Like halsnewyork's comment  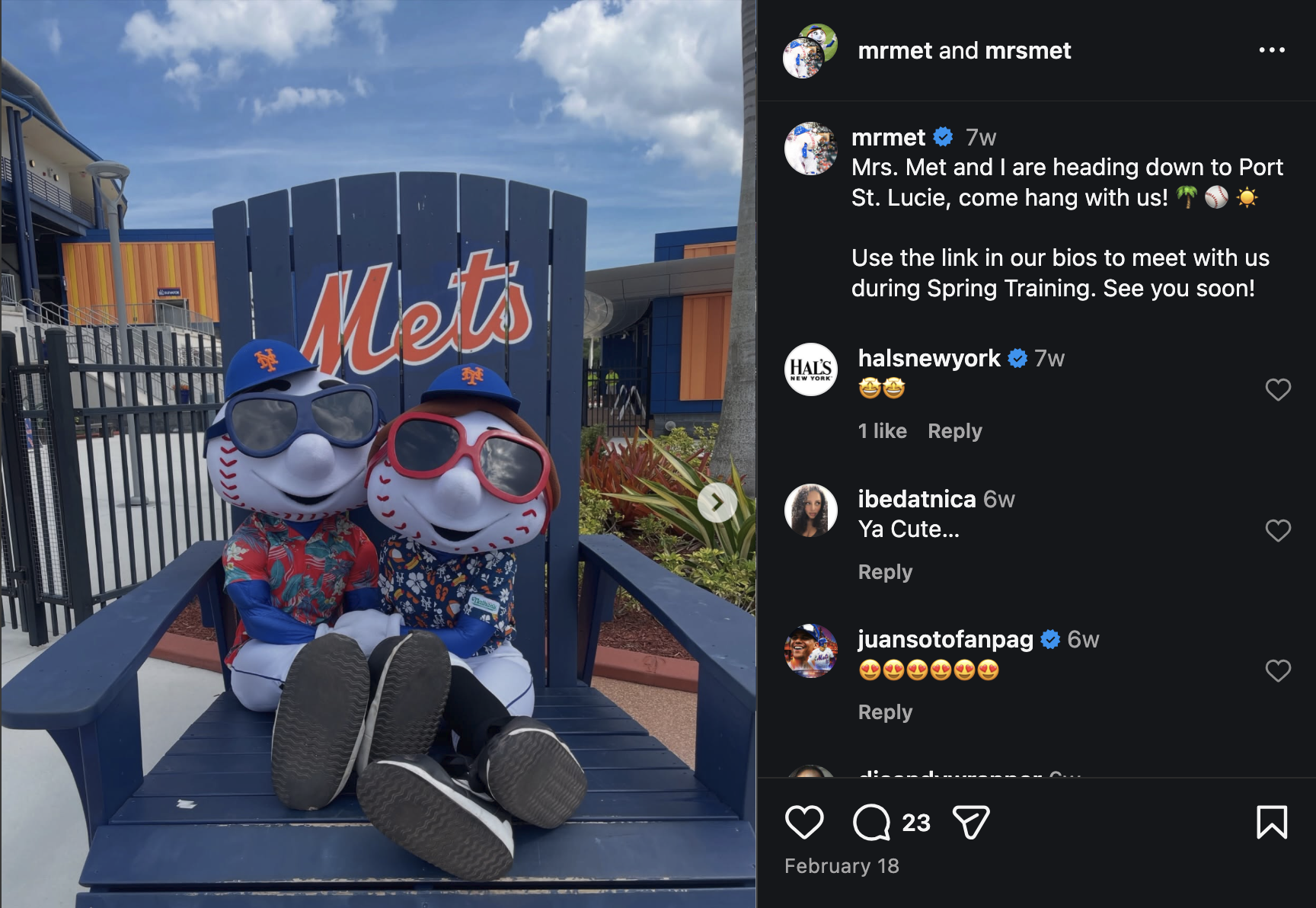click(x=1278, y=390)
